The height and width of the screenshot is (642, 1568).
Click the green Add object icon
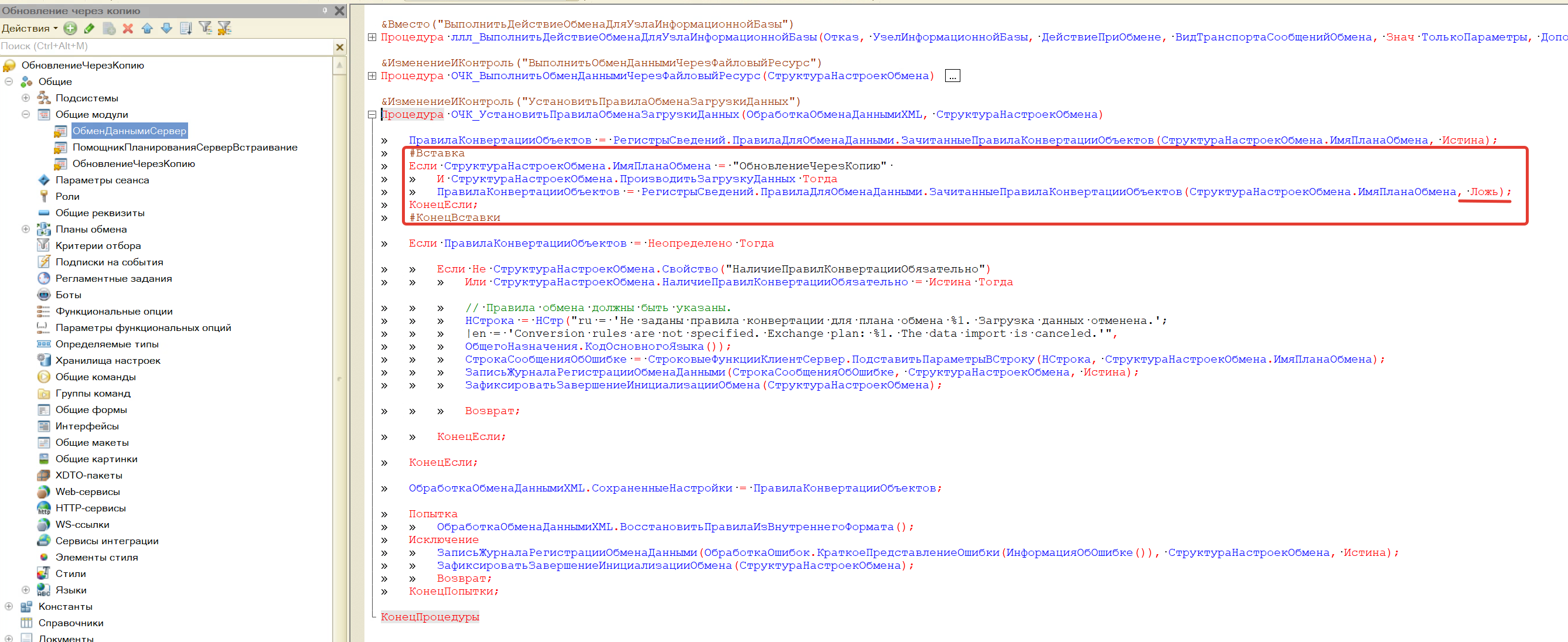70,28
